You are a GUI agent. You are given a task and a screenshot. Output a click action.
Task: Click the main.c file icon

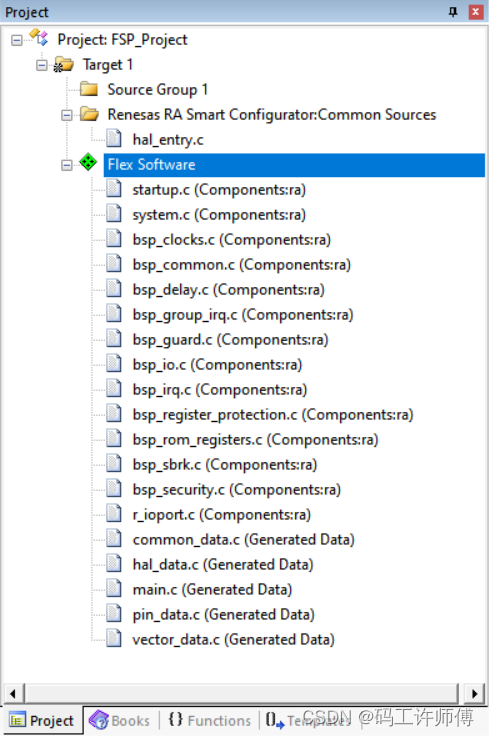(114, 589)
